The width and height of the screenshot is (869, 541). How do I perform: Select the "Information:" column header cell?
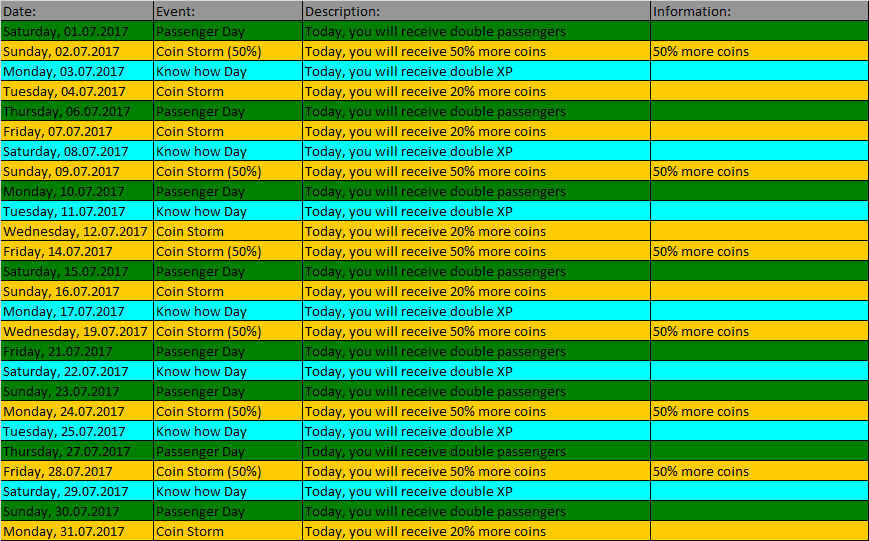click(x=760, y=11)
